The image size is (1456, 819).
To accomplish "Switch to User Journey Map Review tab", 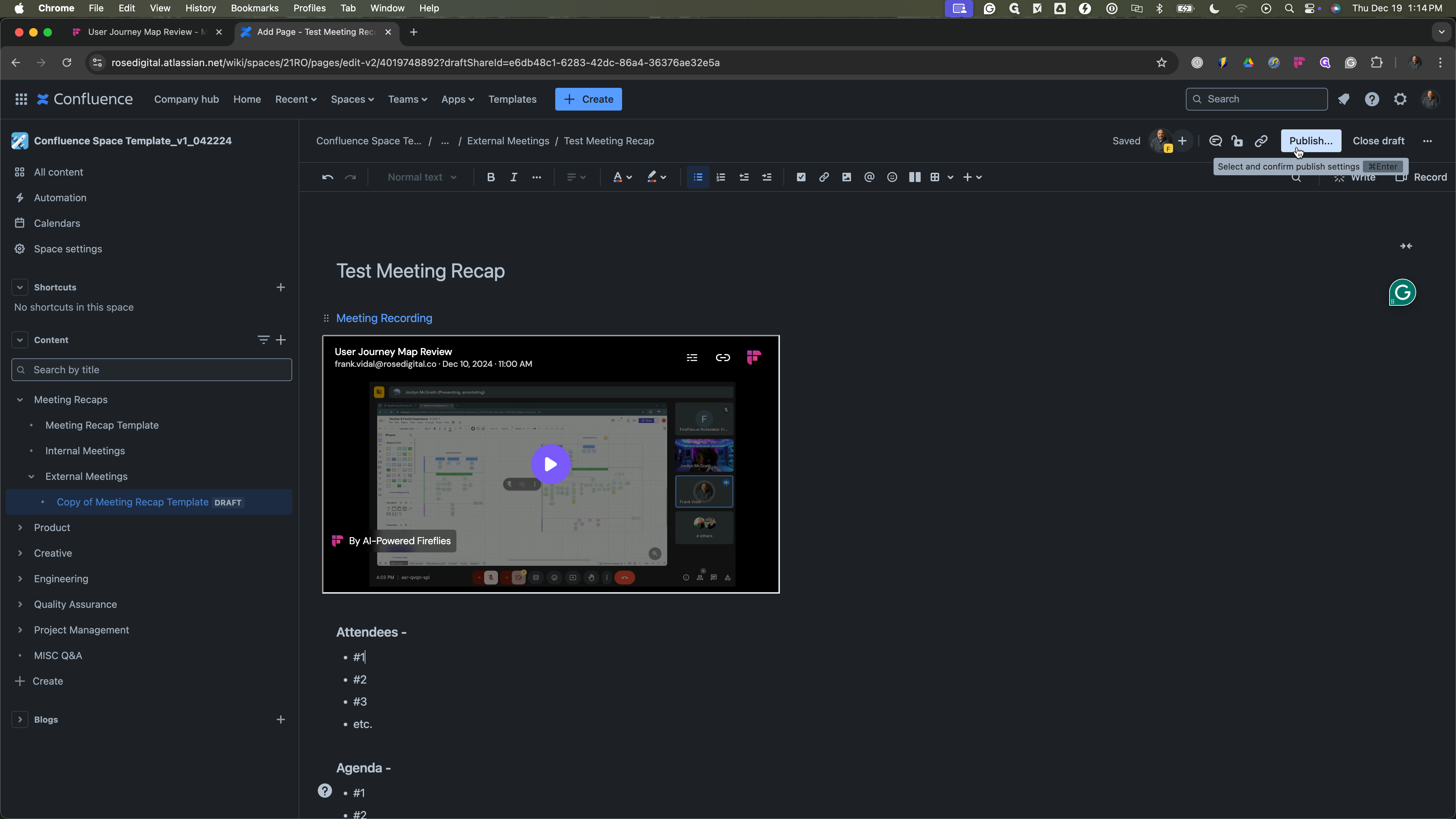I will (x=147, y=32).
